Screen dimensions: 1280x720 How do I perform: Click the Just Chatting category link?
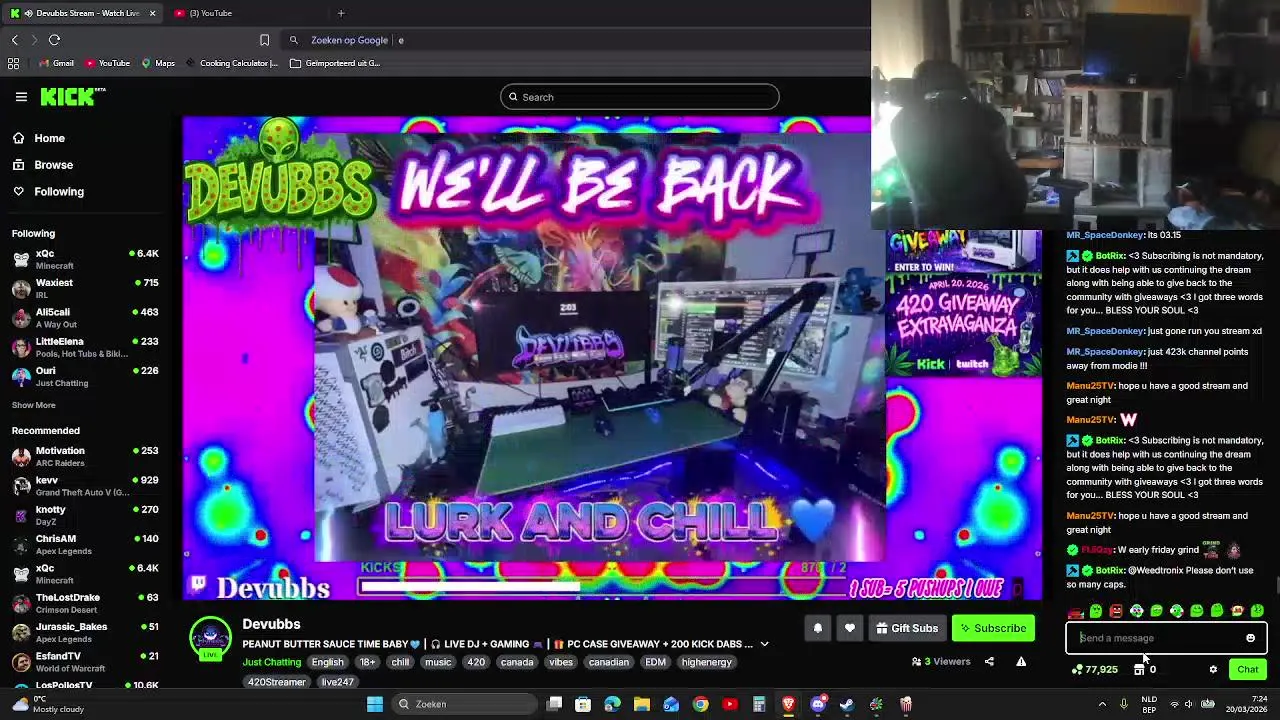[272, 662]
